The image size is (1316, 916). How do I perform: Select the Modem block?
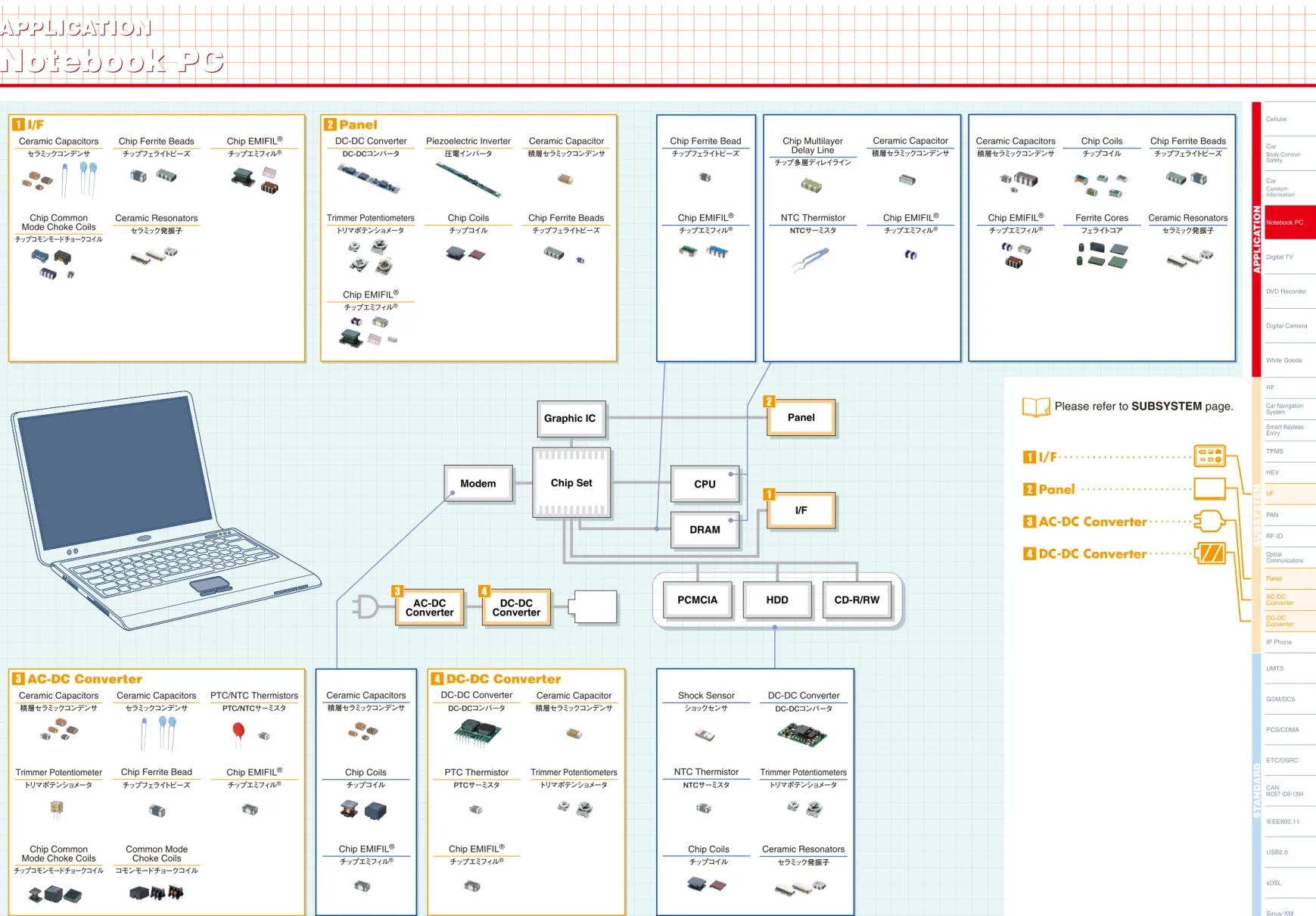point(478,484)
